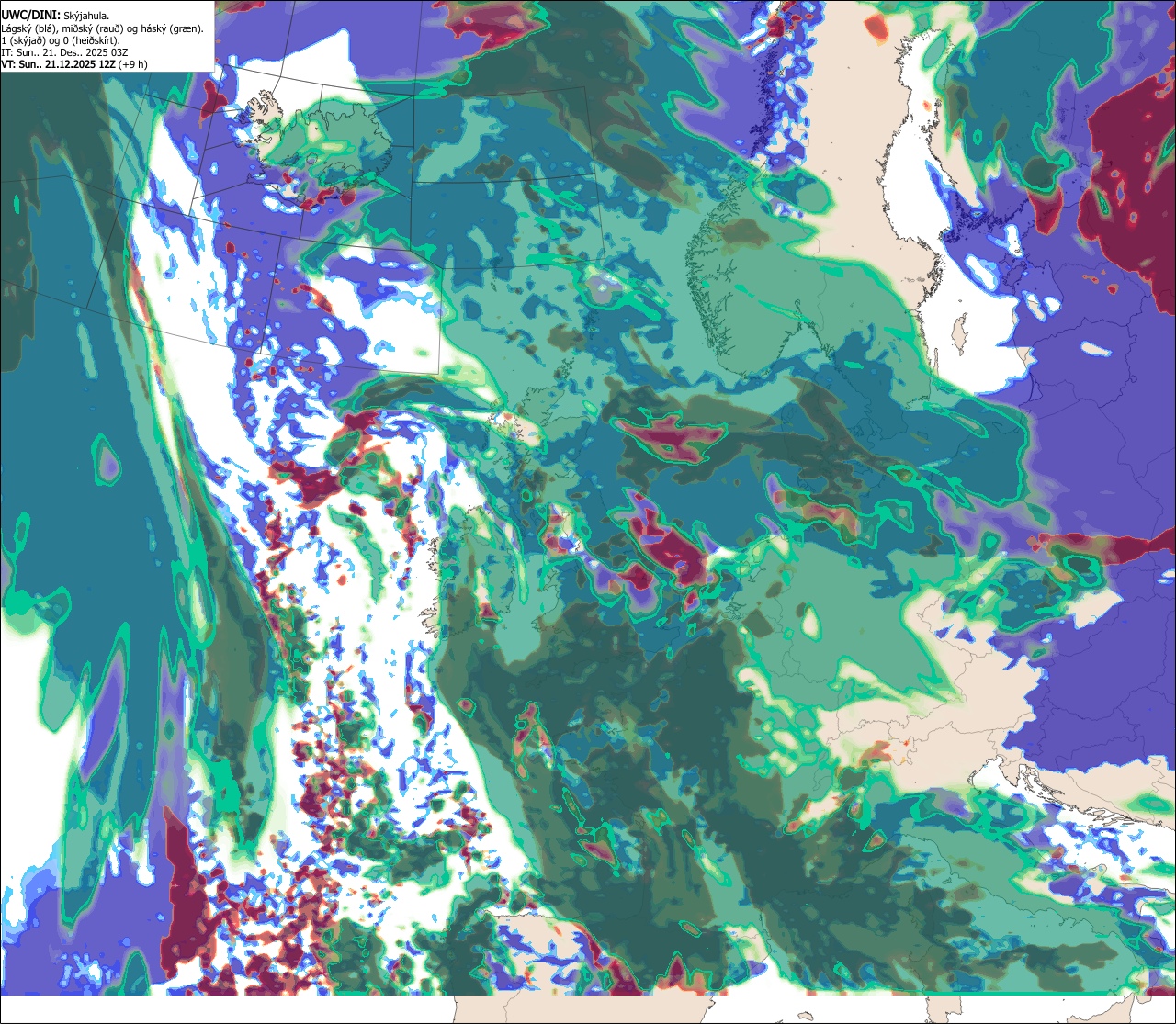Click the 'IT: Sun.. 21. Des.. 2025 03Z' line
The width and height of the screenshot is (1176, 1024).
click(x=64, y=52)
